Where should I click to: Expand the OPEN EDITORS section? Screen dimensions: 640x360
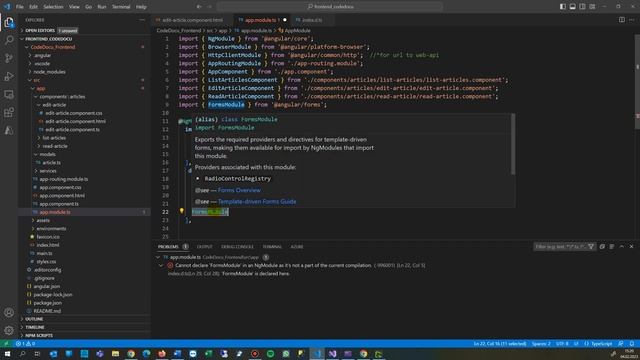40,31
